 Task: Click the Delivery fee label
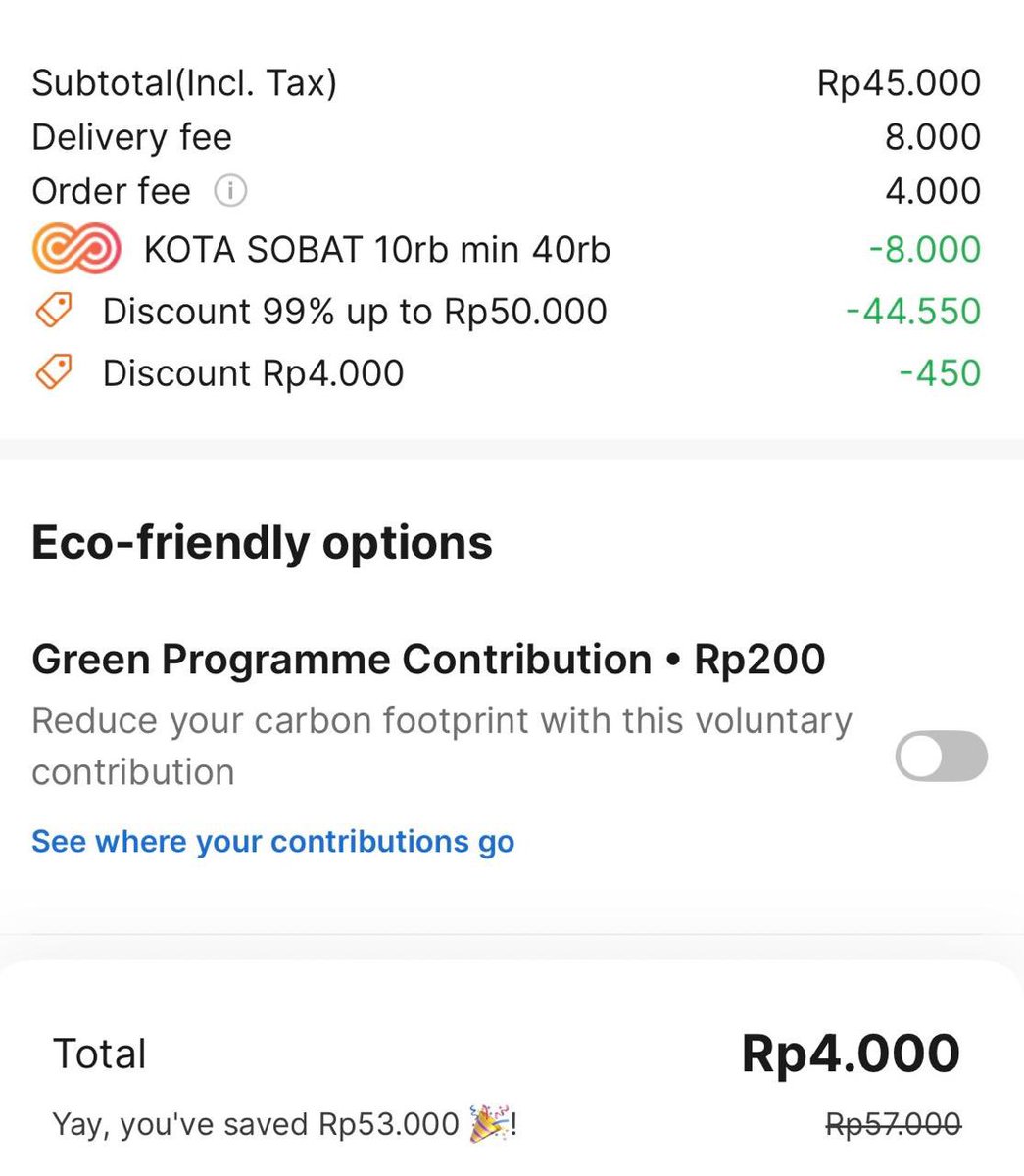click(131, 137)
